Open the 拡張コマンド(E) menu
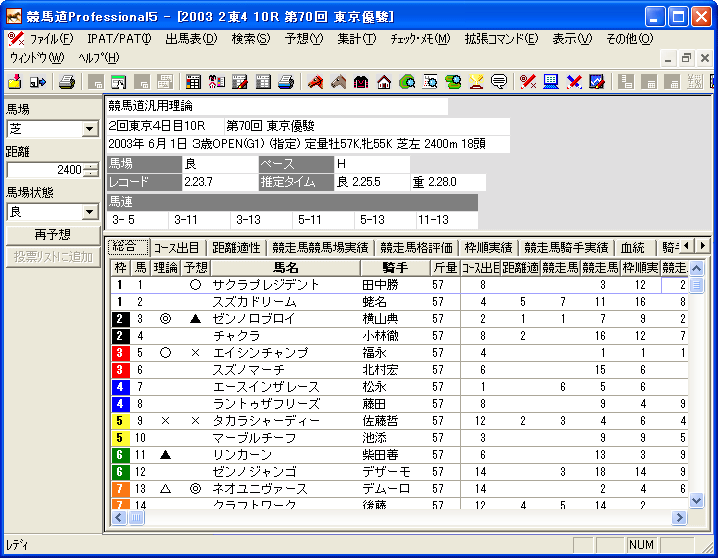 click(x=501, y=39)
